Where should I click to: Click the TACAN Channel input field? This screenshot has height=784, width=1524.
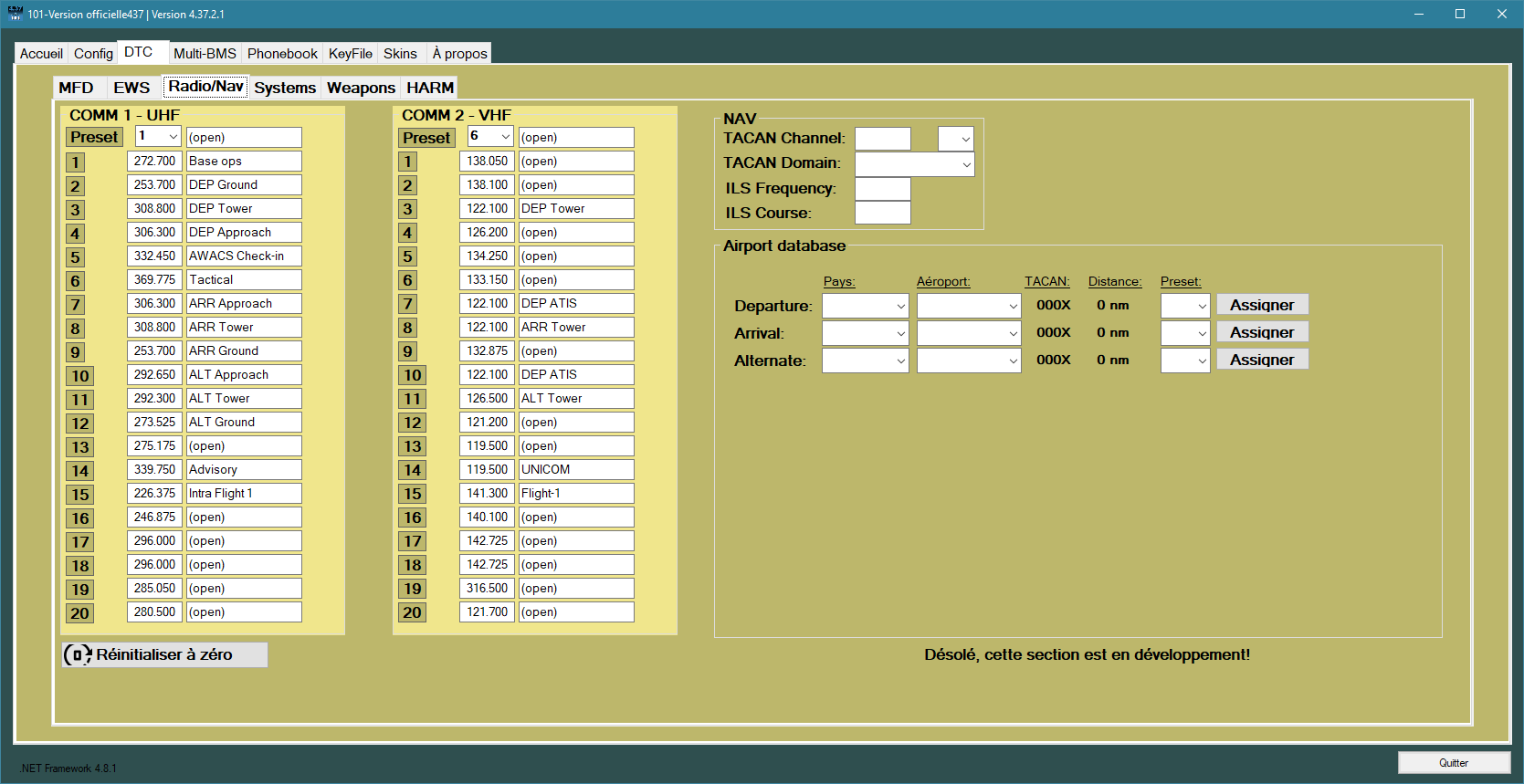(882, 139)
